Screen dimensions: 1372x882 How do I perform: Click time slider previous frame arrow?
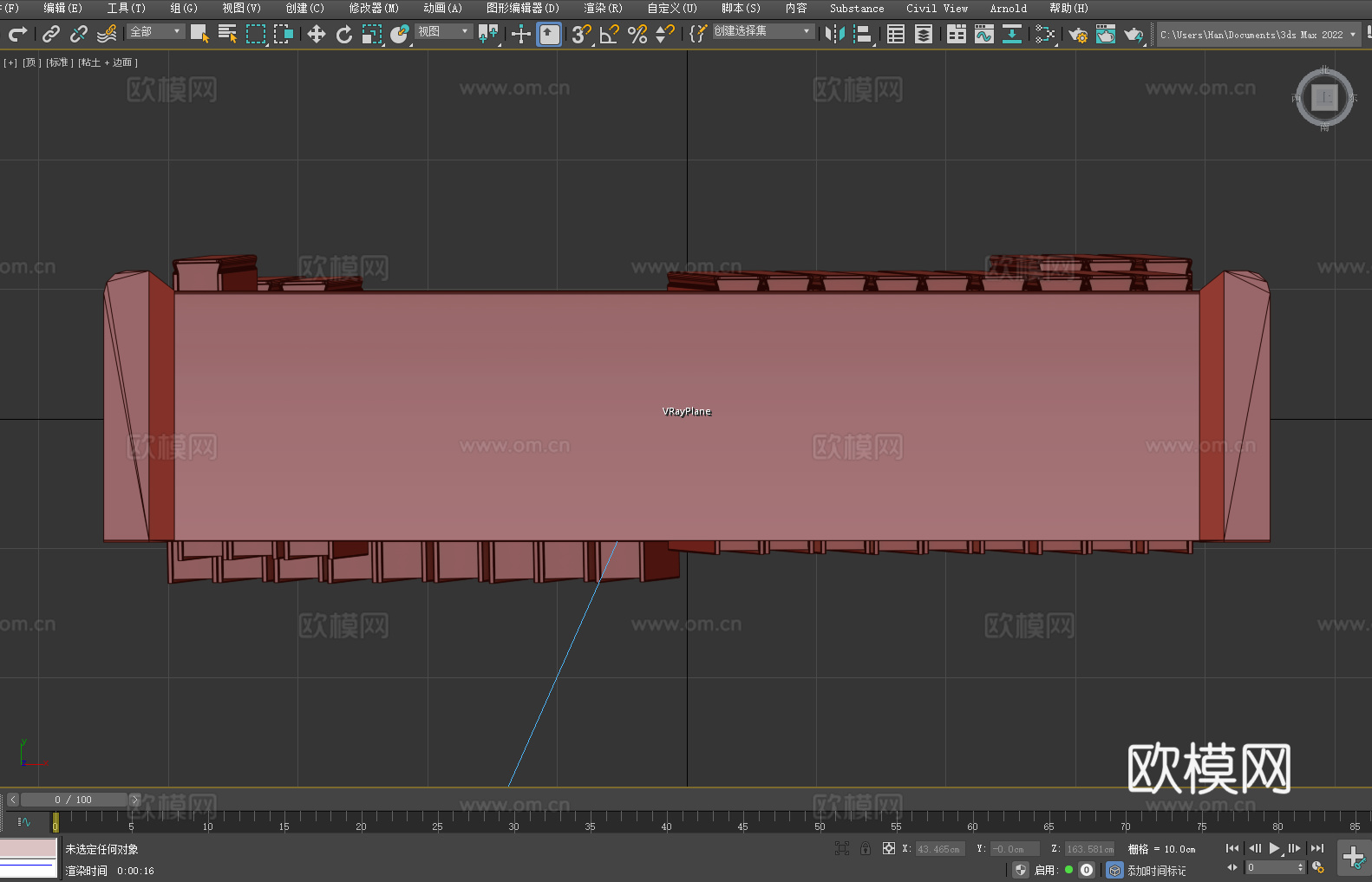(12, 800)
